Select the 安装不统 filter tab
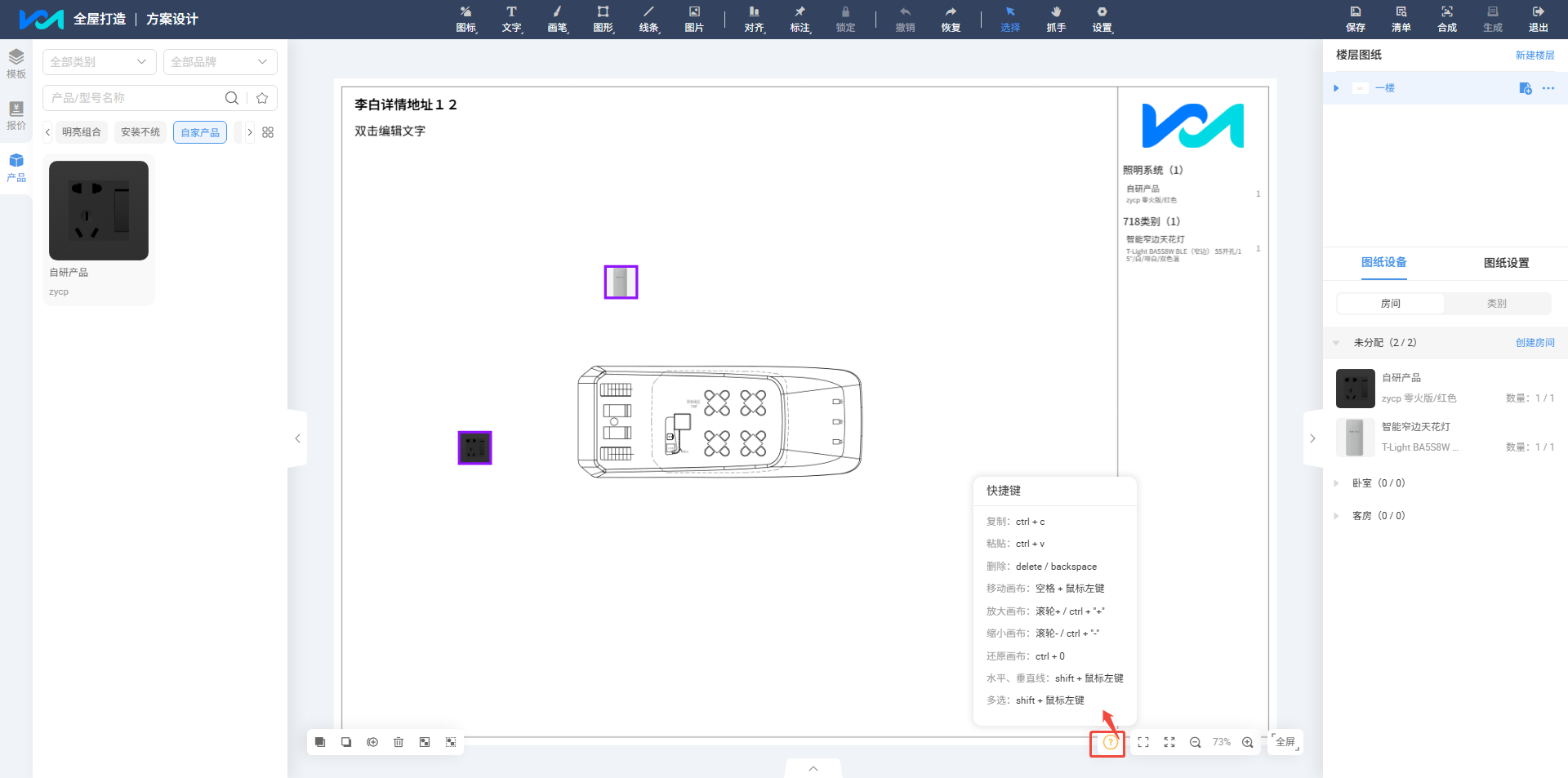This screenshot has width=1568, height=778. point(140,132)
